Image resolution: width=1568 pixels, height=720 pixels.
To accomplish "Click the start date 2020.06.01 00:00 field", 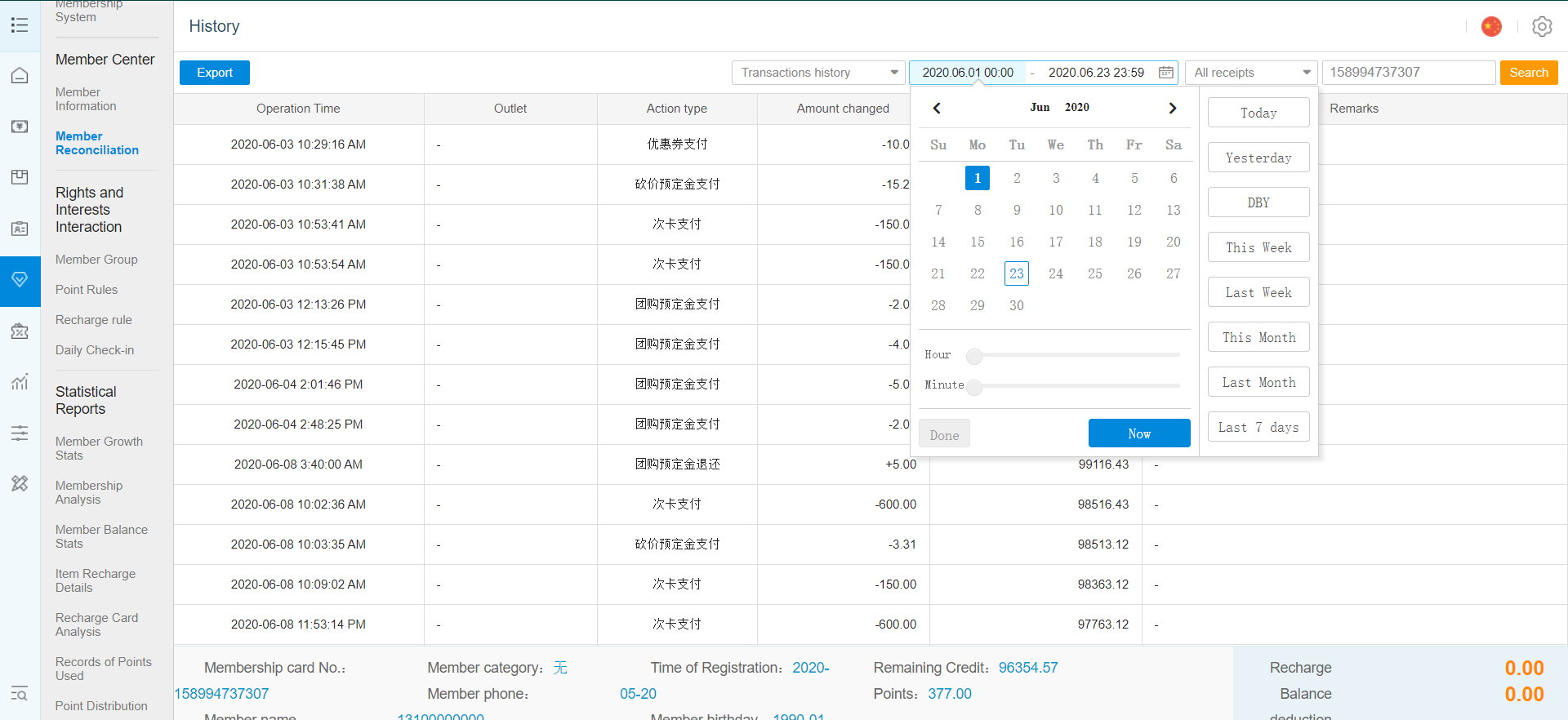I will click(x=968, y=73).
